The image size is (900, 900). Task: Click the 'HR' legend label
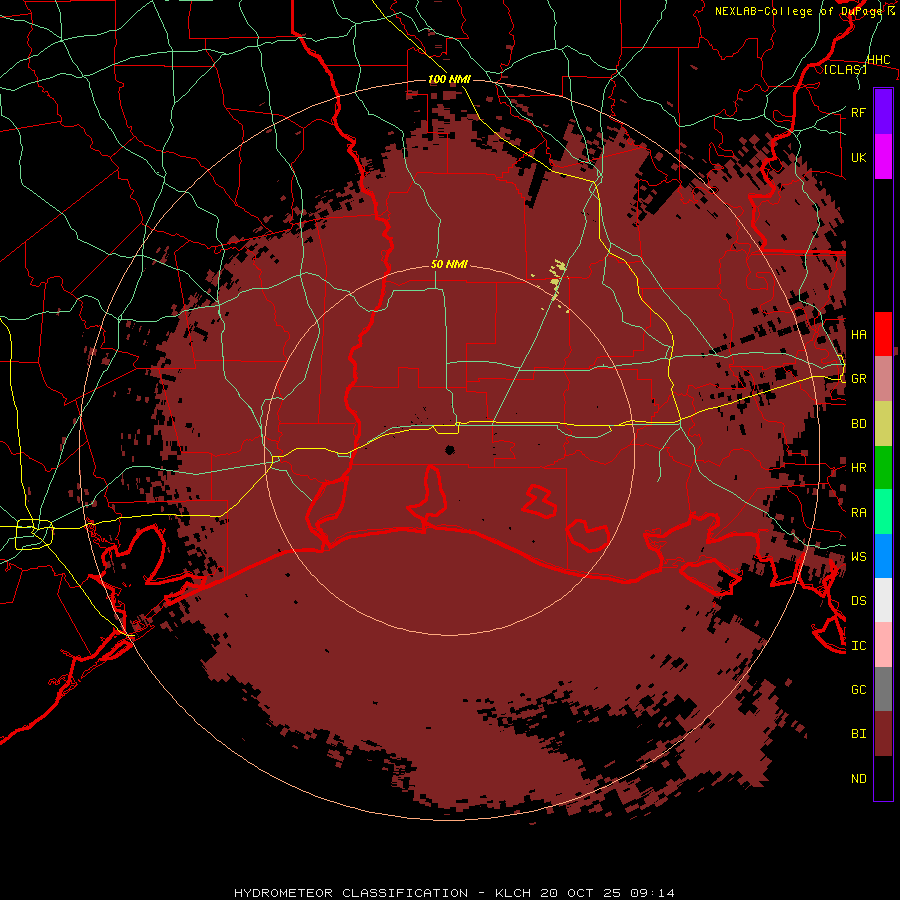(x=859, y=468)
